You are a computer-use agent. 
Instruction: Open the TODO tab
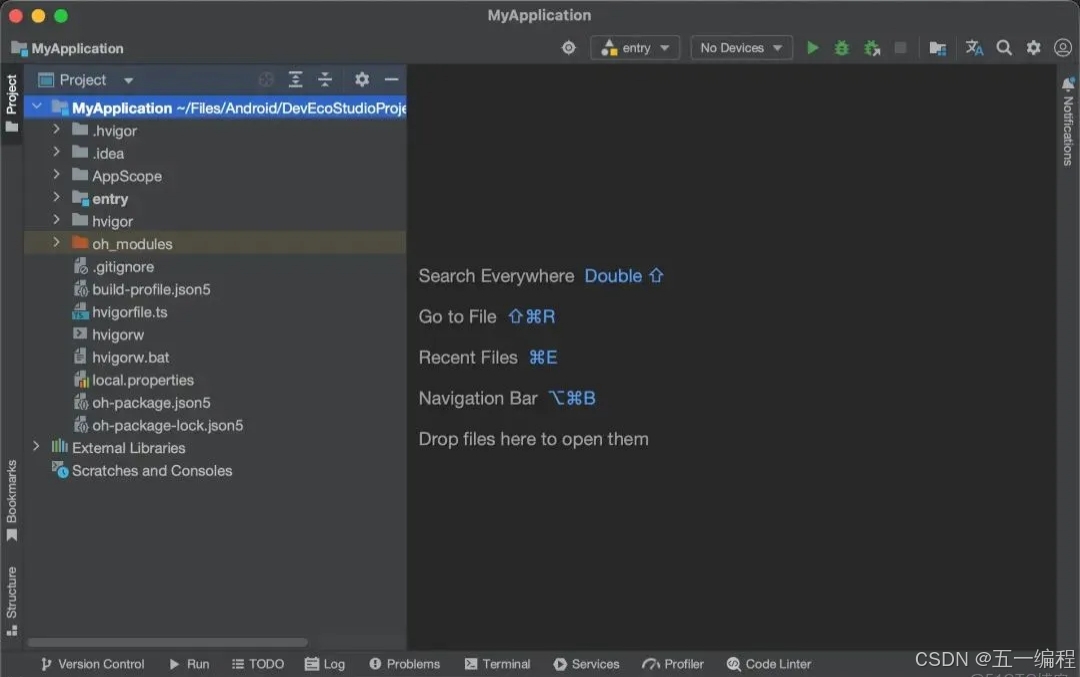pos(258,664)
